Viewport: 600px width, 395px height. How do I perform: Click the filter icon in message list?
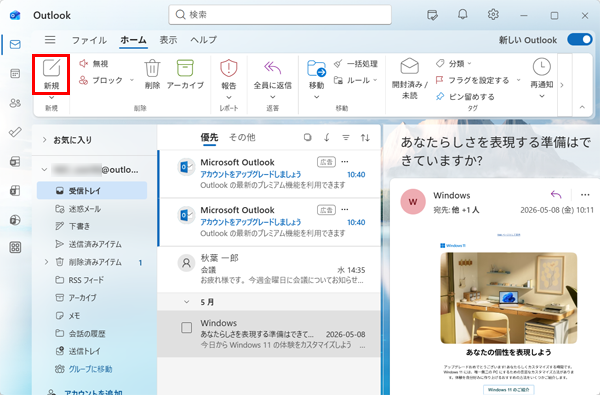point(346,137)
